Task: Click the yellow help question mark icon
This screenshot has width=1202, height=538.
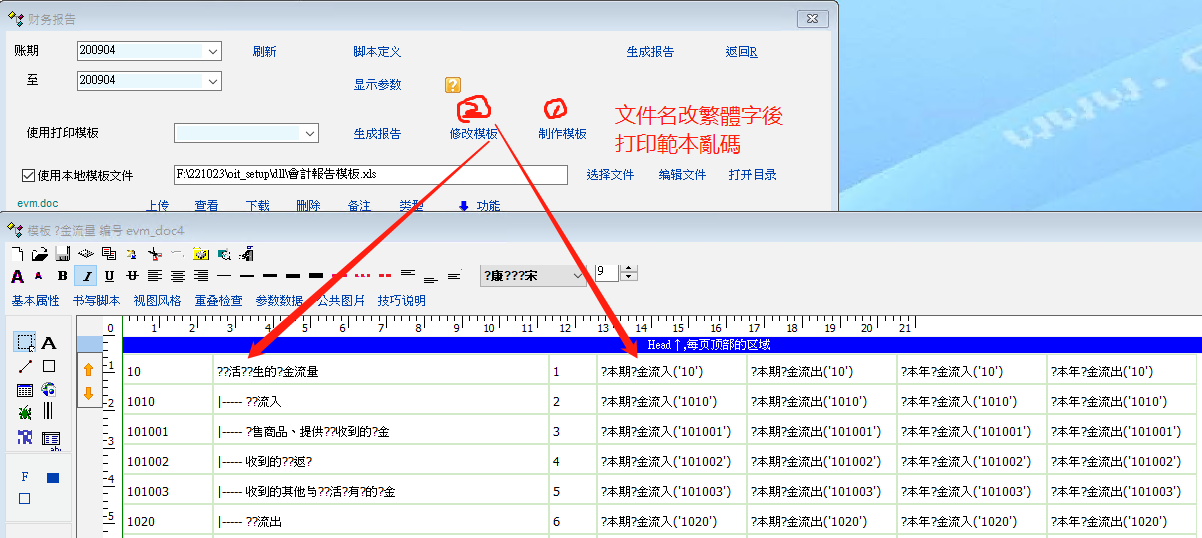Action: [453, 85]
